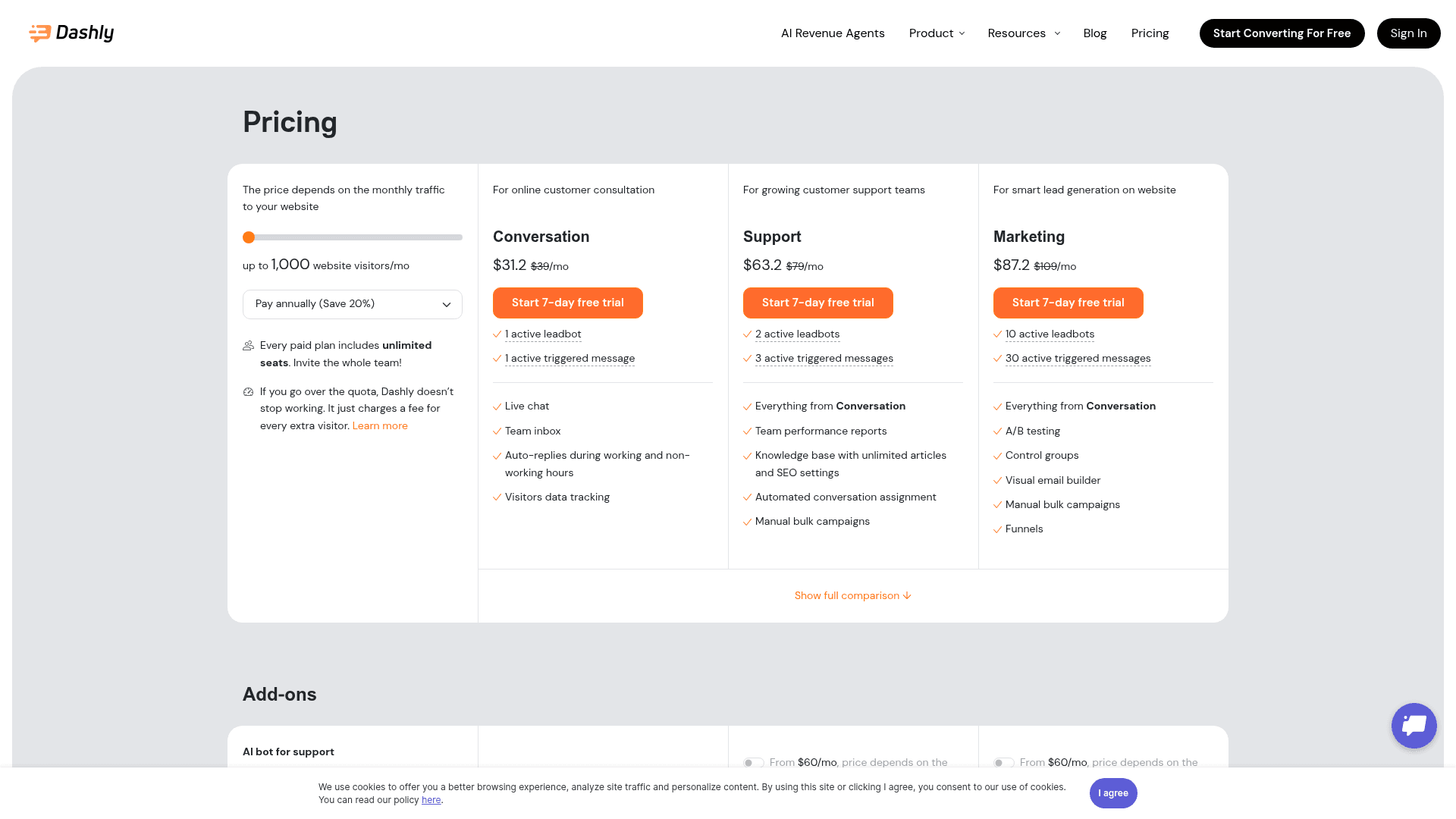Click the visitor traffic slider handle
Viewport: 1456px width, 819px height.
[x=249, y=237]
